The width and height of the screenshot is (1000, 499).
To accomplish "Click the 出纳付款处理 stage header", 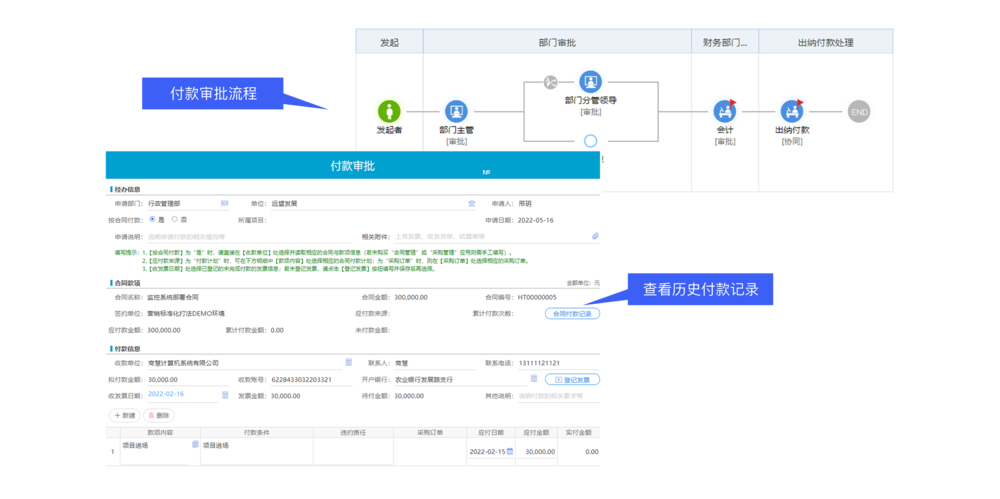I will coord(826,42).
